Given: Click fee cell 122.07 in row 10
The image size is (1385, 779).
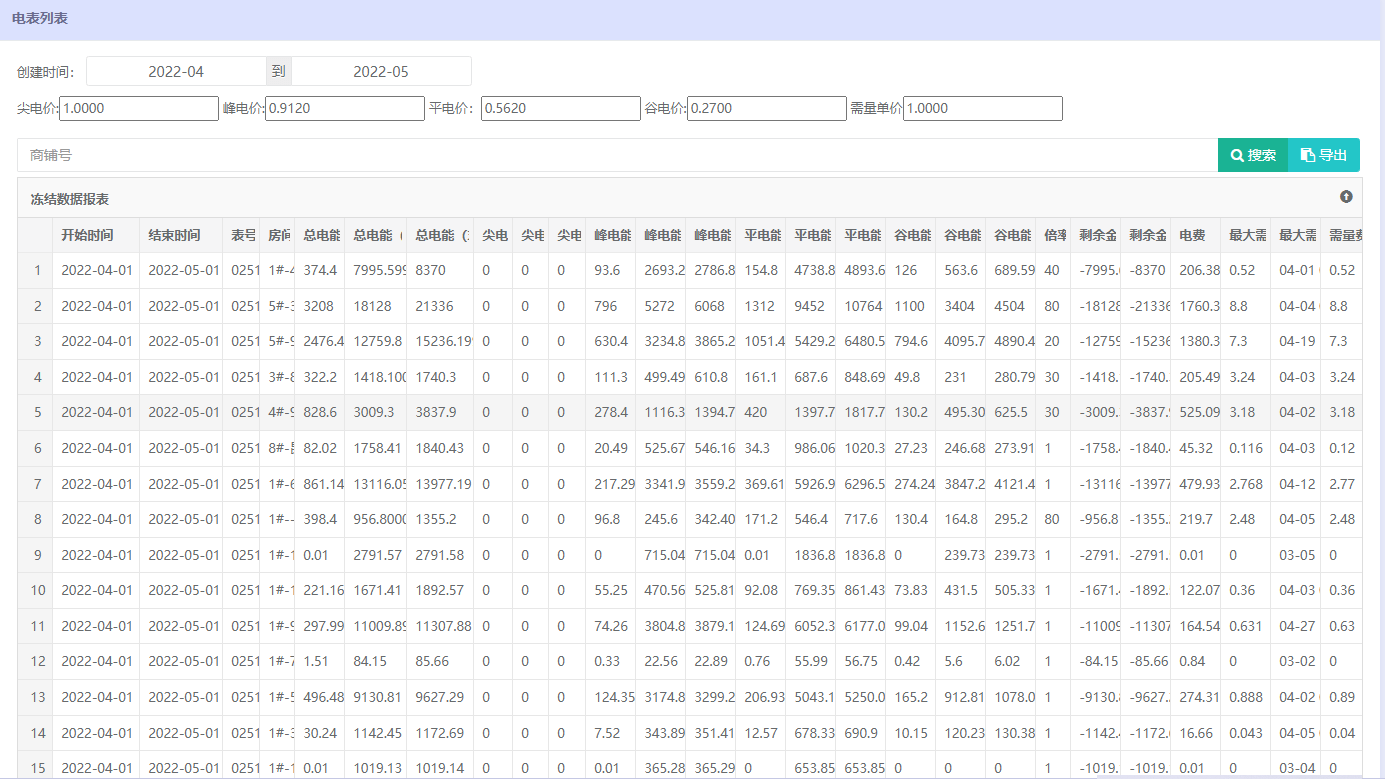Looking at the screenshot, I should click(x=1195, y=590).
